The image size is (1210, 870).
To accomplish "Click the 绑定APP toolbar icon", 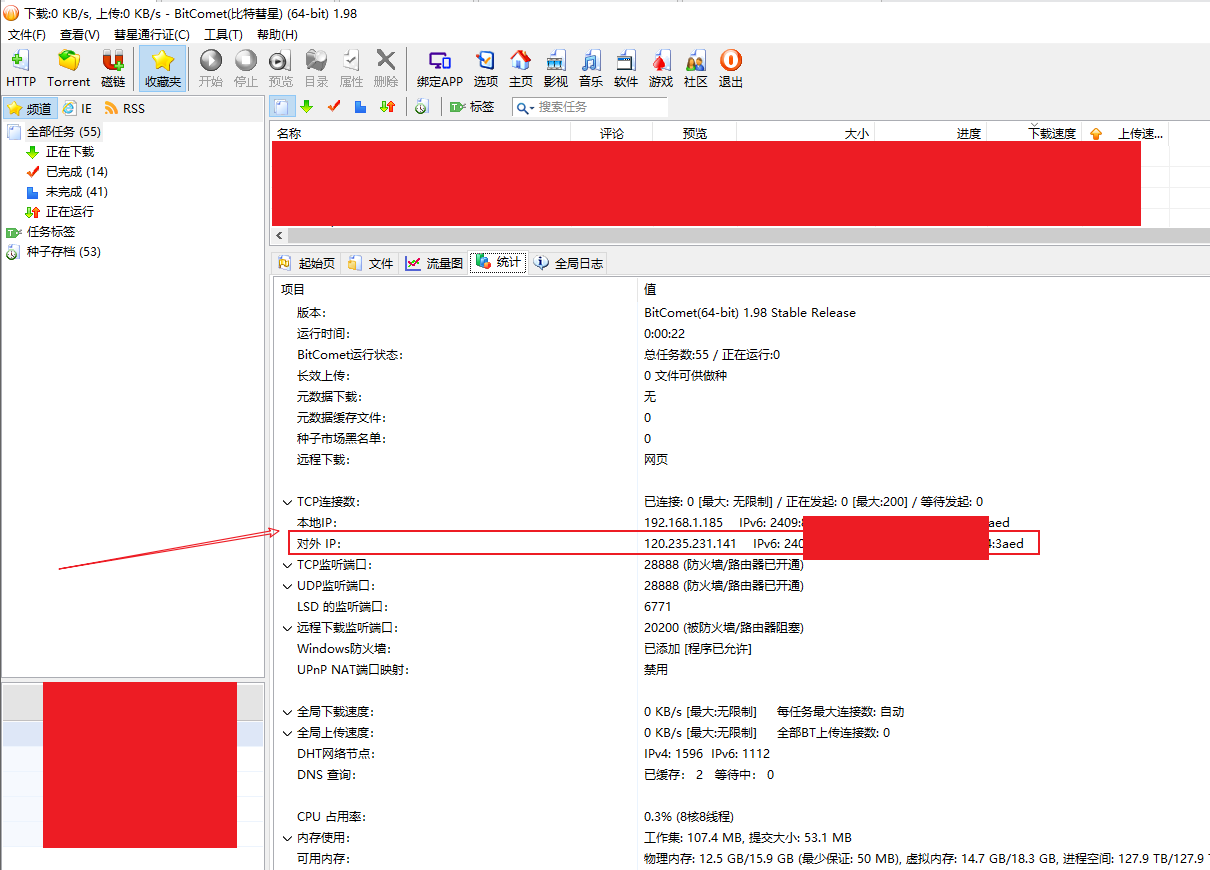I will click(x=440, y=68).
